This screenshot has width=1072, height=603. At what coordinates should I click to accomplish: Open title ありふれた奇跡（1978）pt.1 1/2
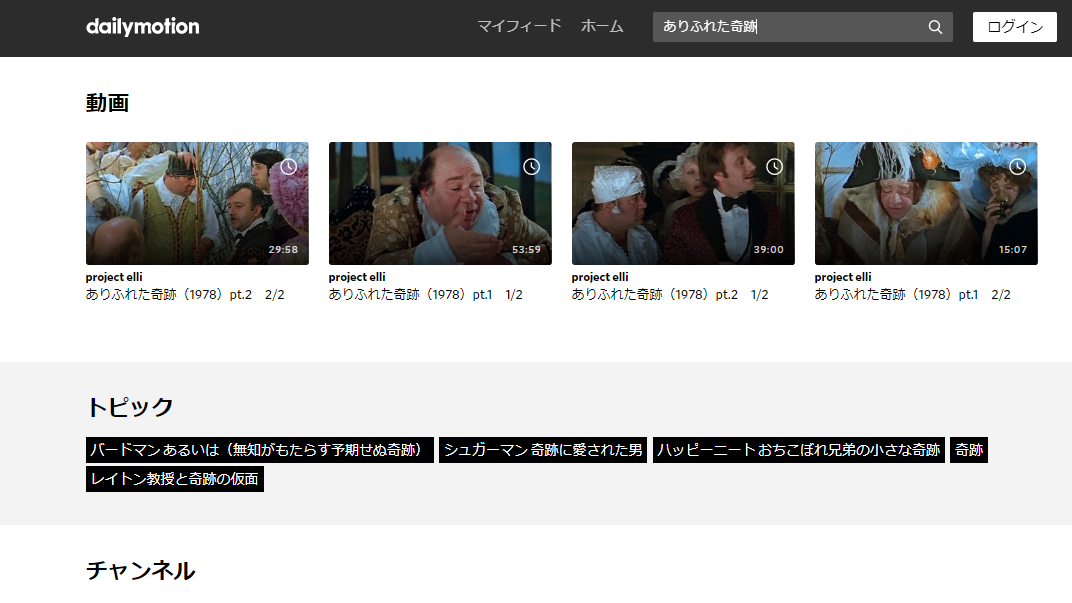click(x=425, y=295)
